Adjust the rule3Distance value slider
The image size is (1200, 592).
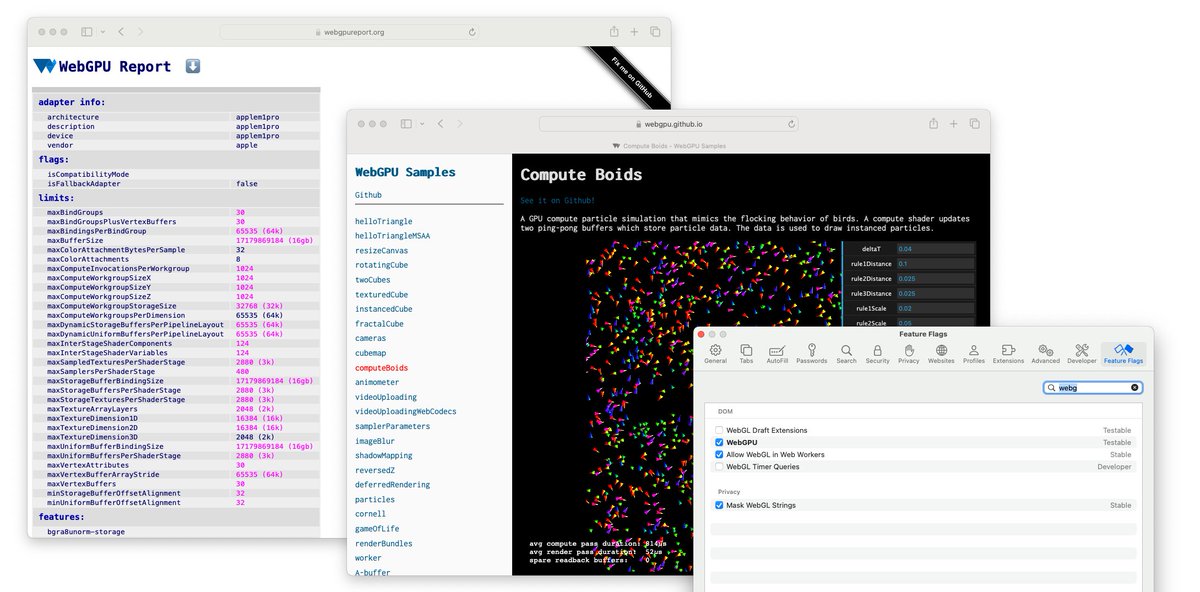point(935,294)
